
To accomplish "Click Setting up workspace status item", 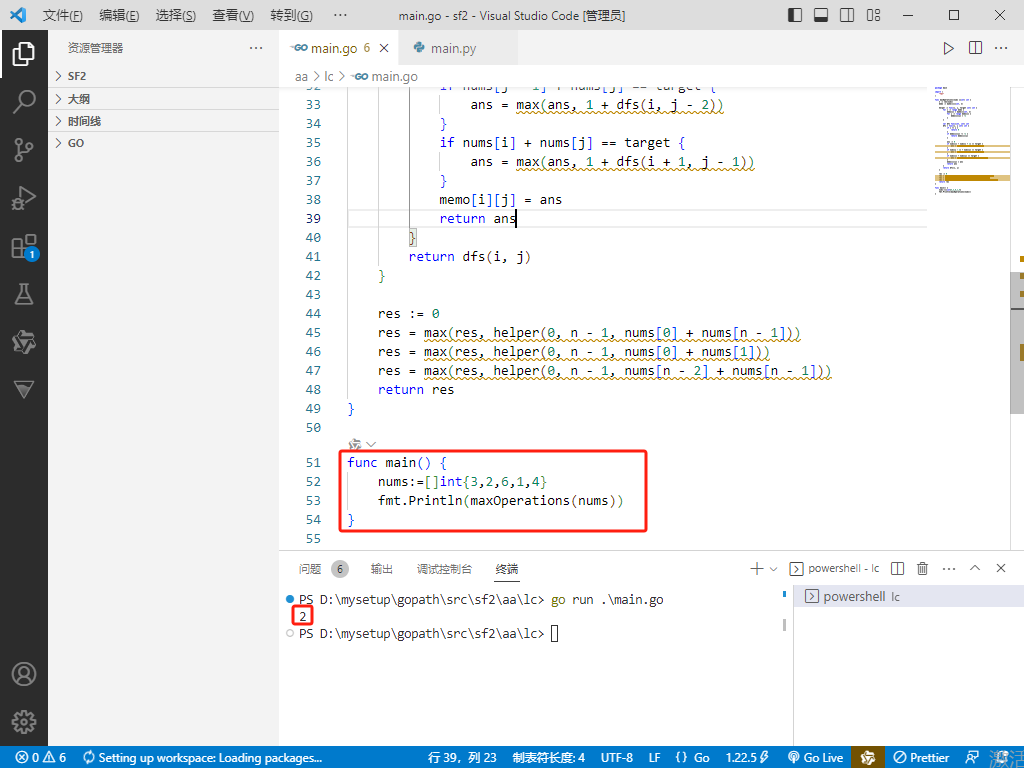I will click(x=203, y=758).
